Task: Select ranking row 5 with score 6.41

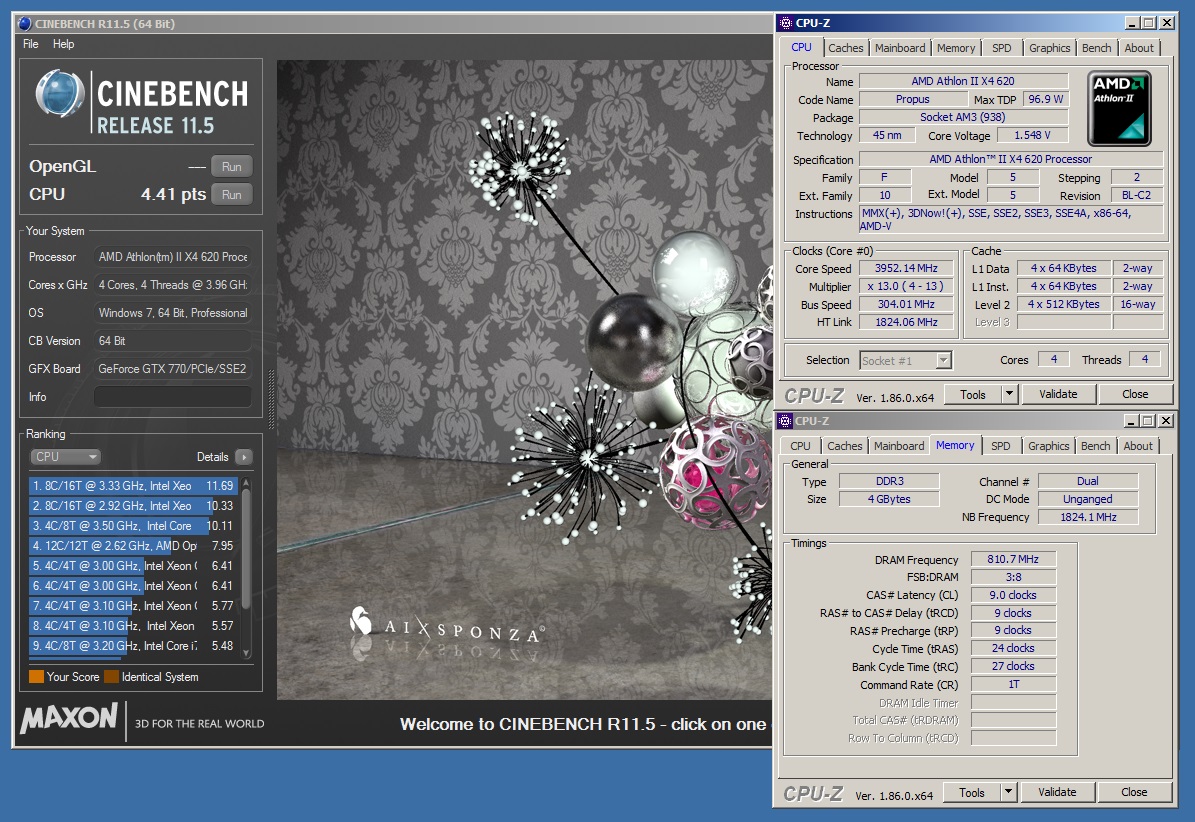Action: tap(134, 565)
